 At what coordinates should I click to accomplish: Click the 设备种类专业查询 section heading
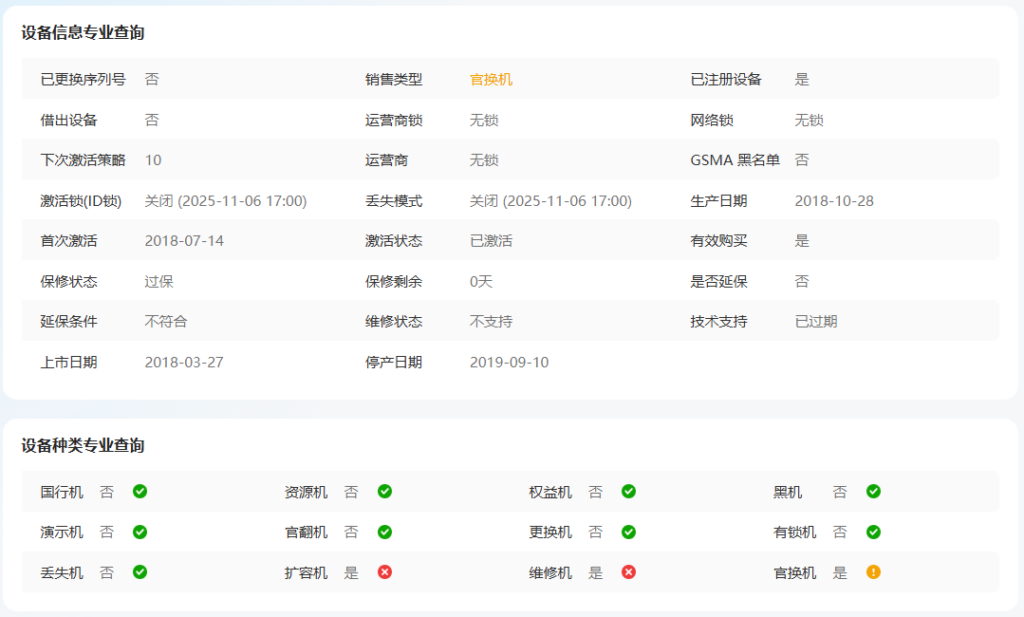click(83, 446)
